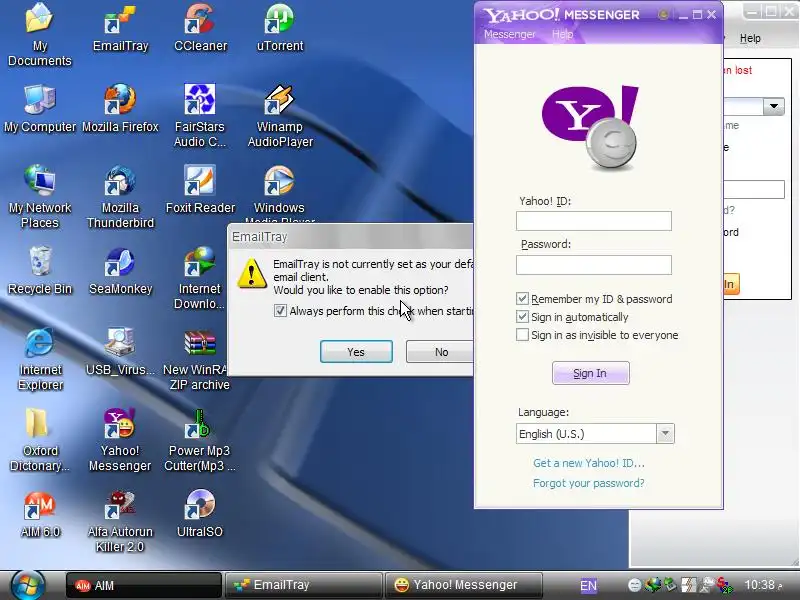Launch the CCleaner desktop shortcut
This screenshot has height=600, width=800.
[200, 28]
